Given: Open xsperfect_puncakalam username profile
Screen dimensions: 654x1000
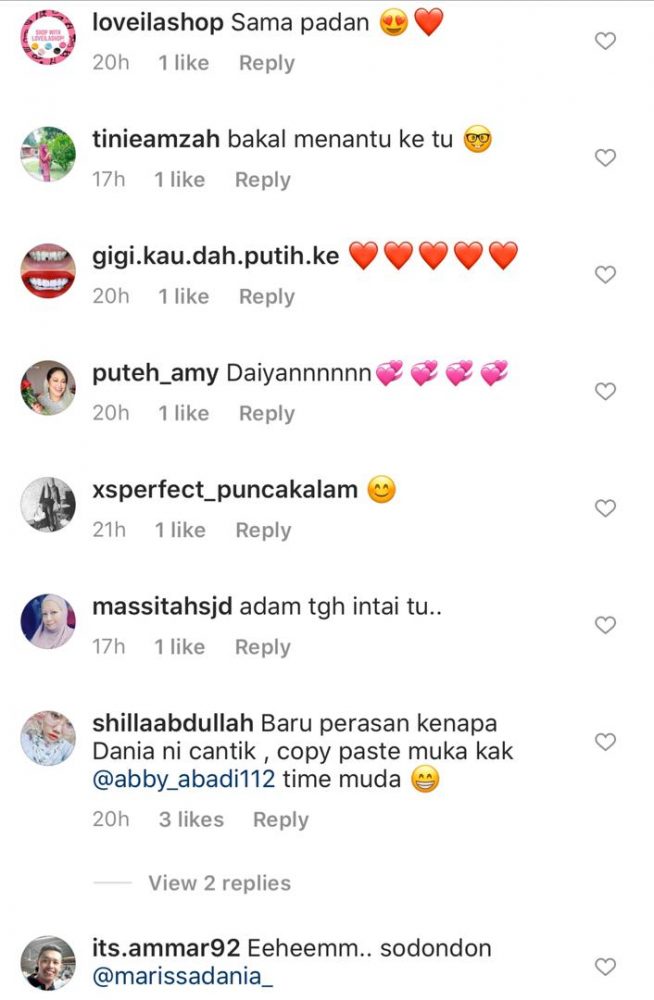Looking at the screenshot, I should [225, 490].
